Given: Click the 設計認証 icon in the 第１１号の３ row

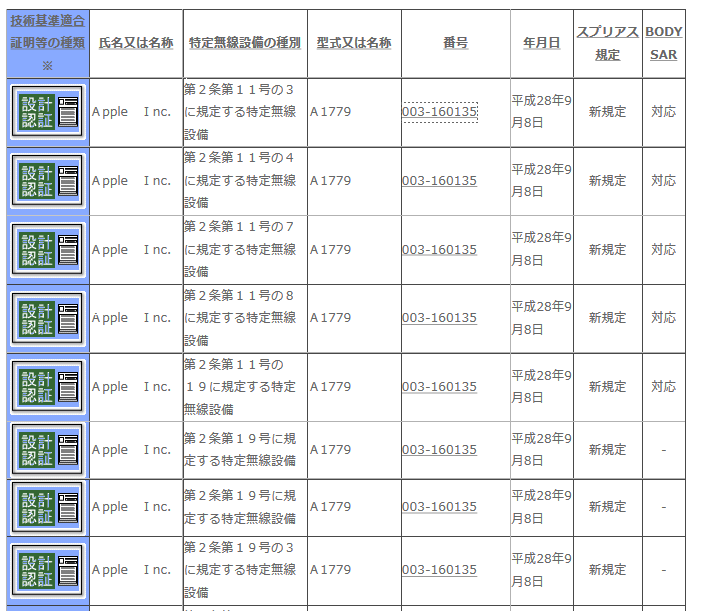Looking at the screenshot, I should point(47,112).
